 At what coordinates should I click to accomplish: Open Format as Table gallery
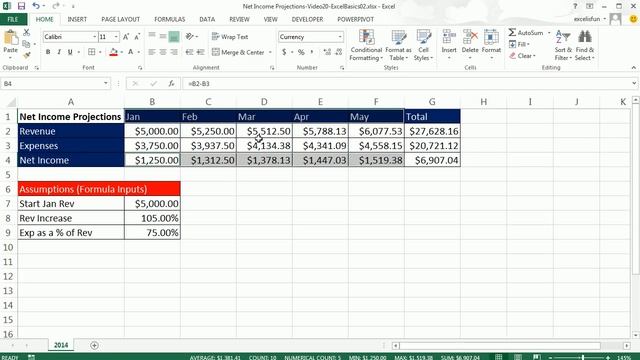coord(398,46)
